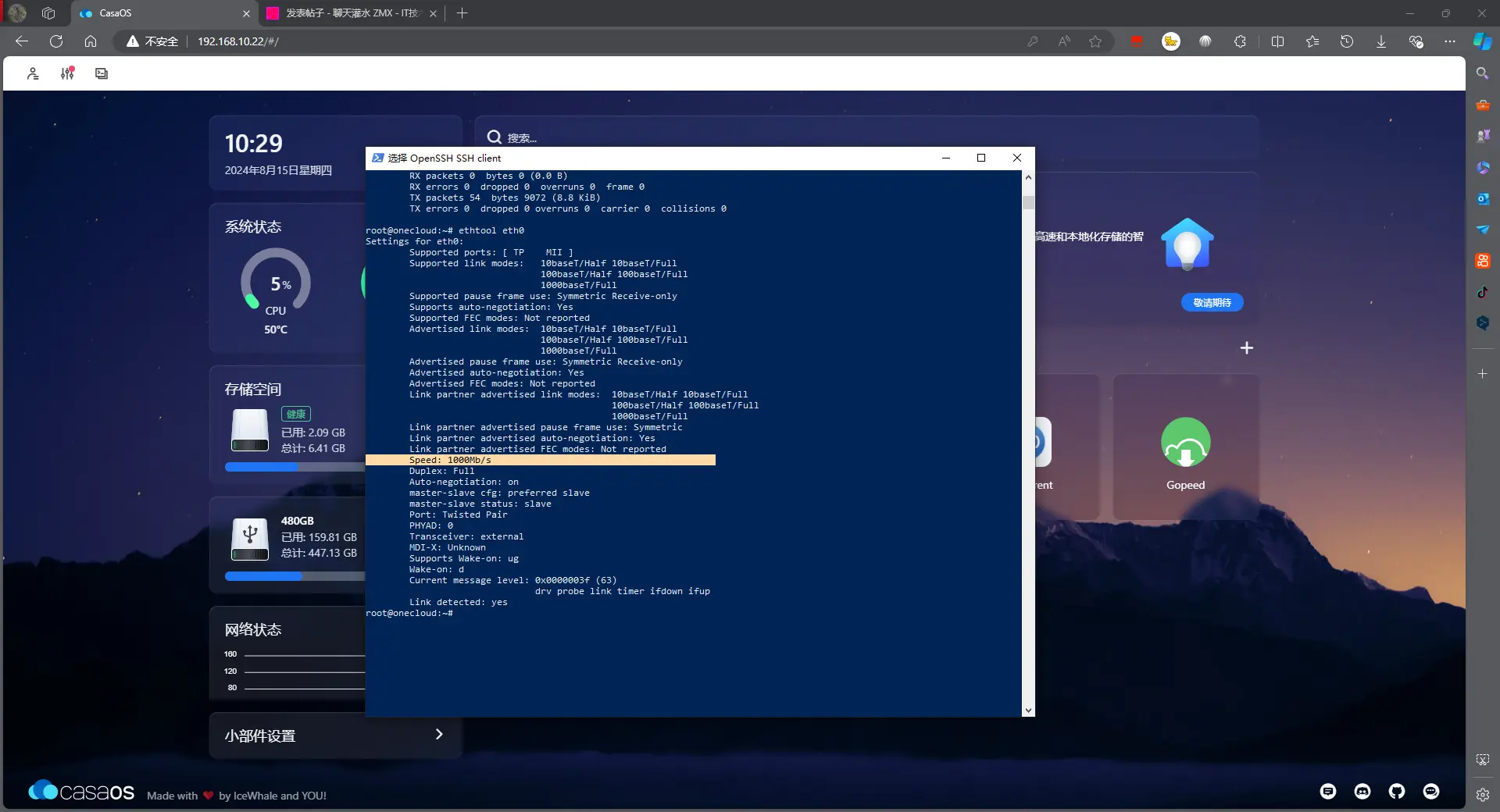1500x812 pixels.
Task: Click the casaos logo in footer
Action: pyautogui.click(x=81, y=792)
